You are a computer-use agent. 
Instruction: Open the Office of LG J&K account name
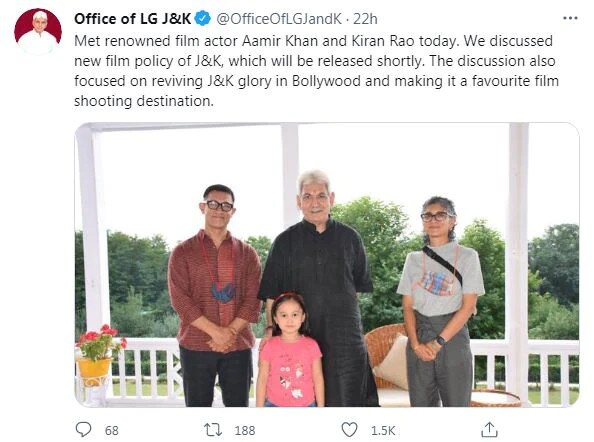click(133, 19)
